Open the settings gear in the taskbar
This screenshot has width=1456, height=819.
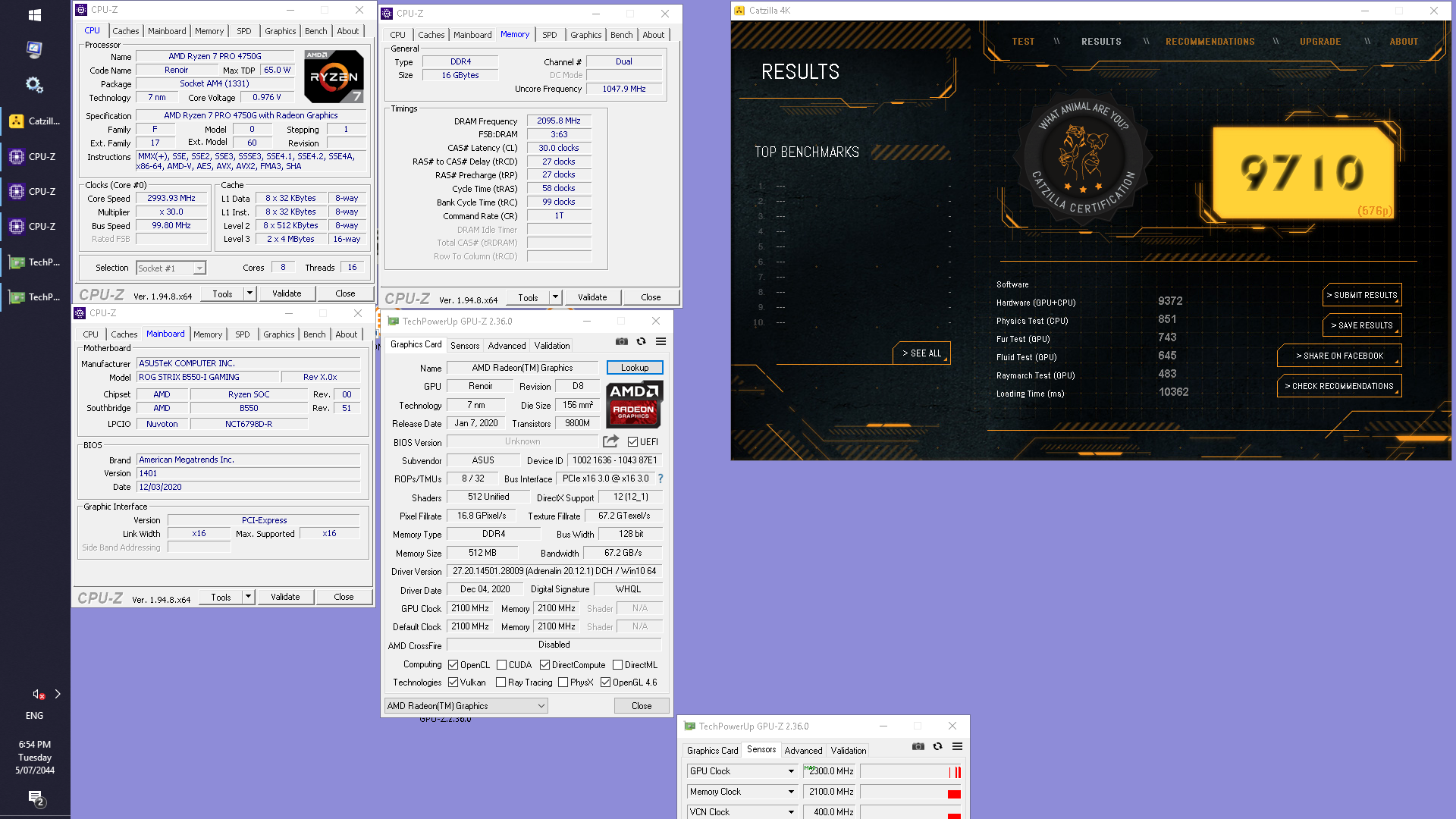[x=34, y=84]
